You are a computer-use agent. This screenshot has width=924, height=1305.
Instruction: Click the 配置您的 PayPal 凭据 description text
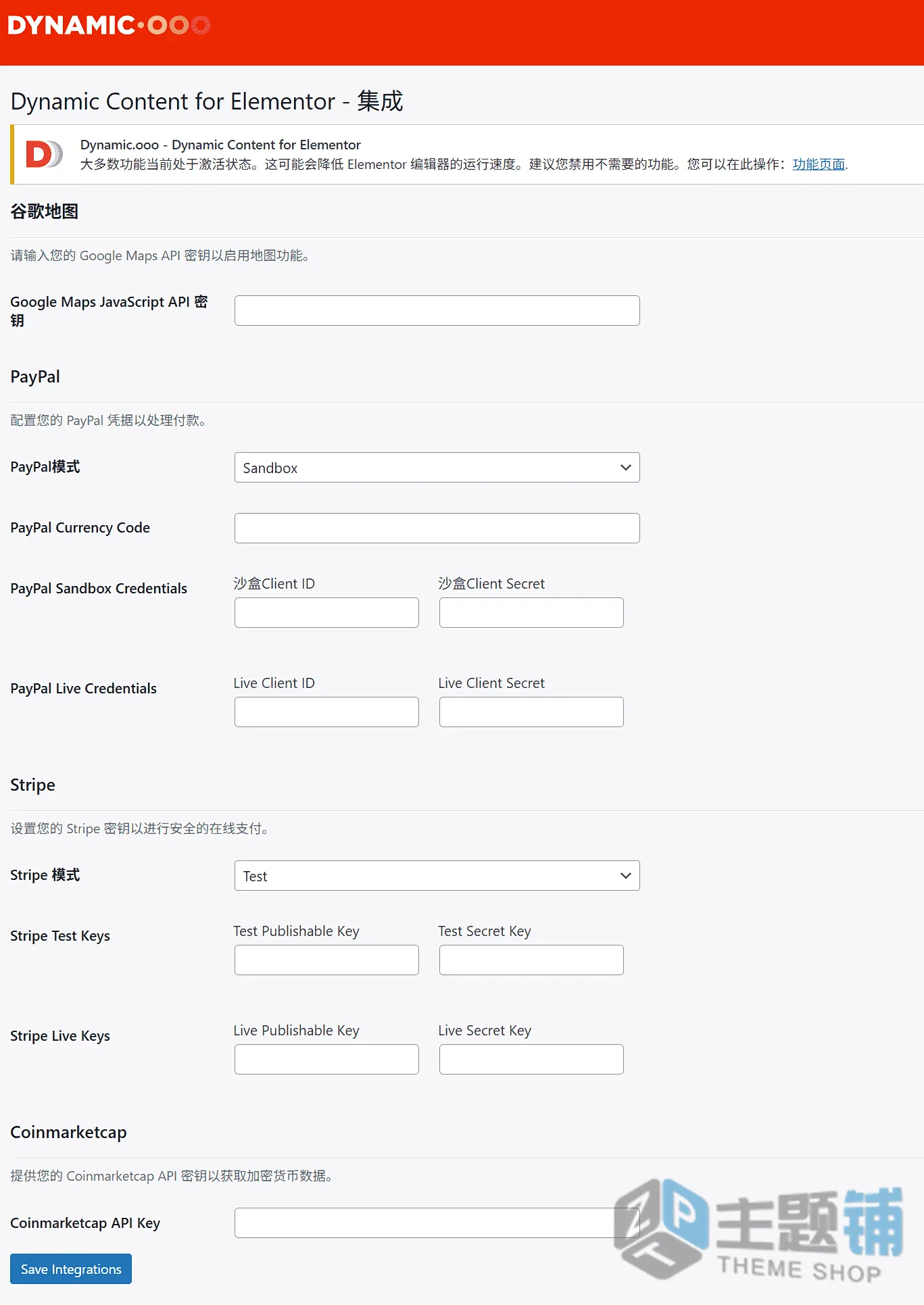108,420
